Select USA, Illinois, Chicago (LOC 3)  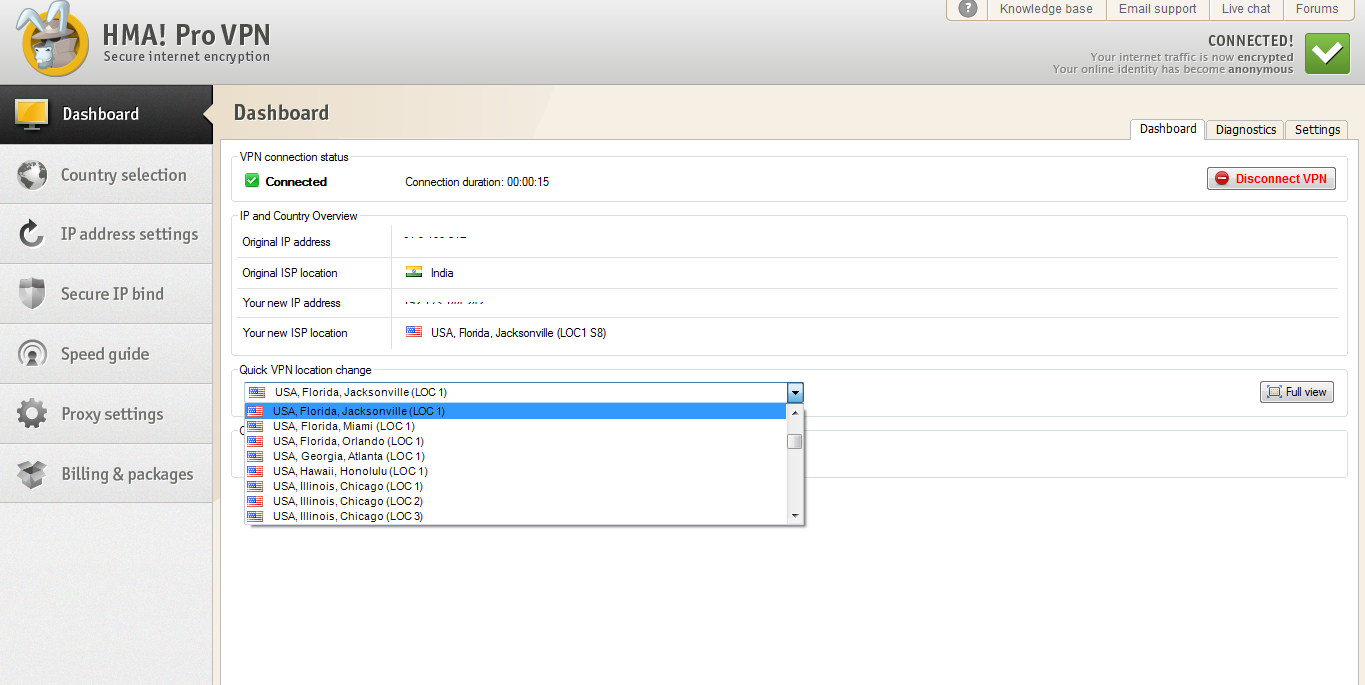[516, 516]
